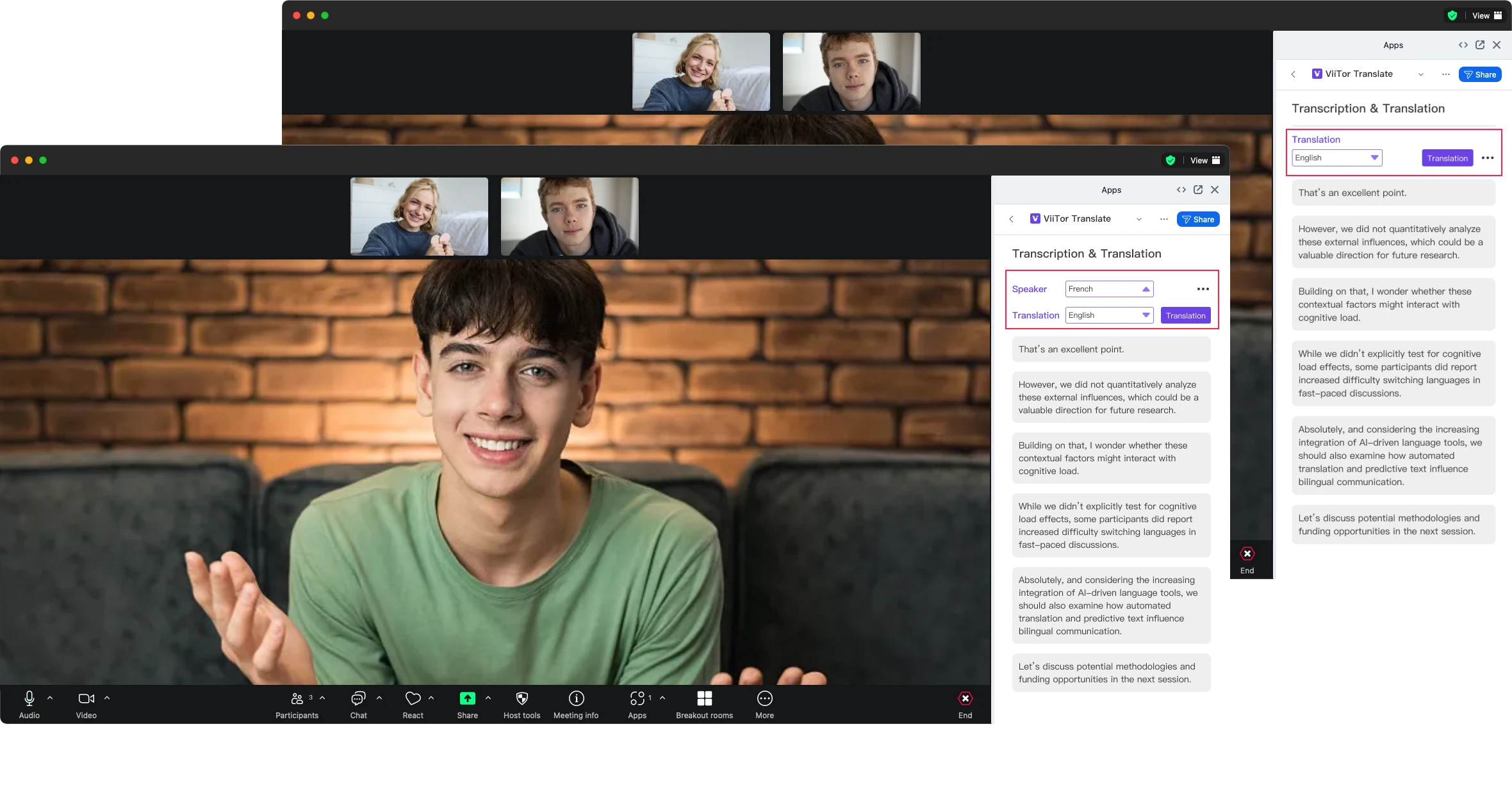Open ellipsis menu beside ViiTor Translate, front window

(1163, 219)
